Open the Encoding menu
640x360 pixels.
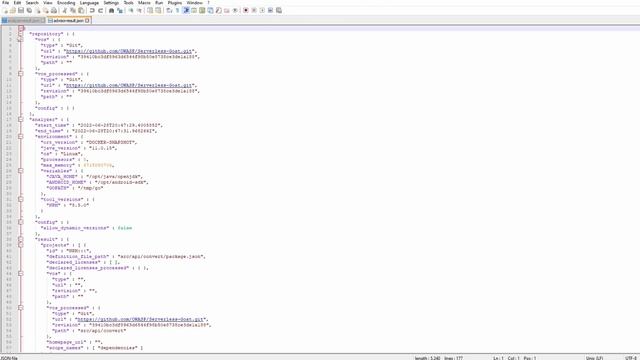point(66,3)
